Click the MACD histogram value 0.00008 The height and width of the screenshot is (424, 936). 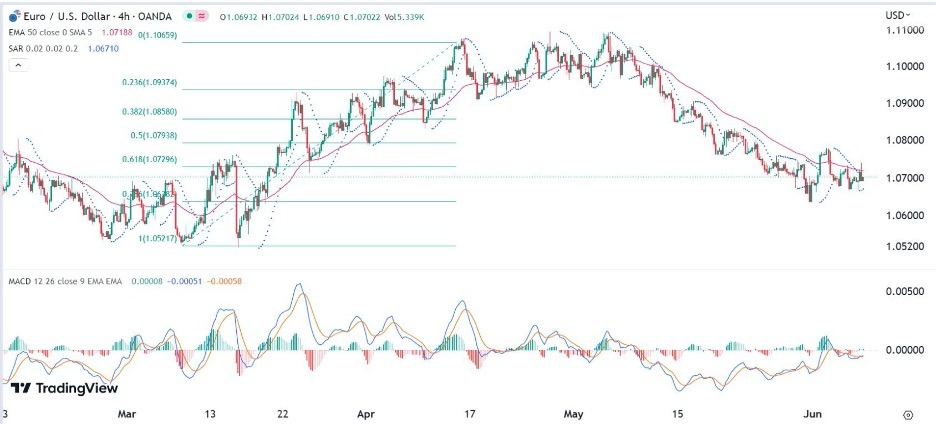(146, 281)
